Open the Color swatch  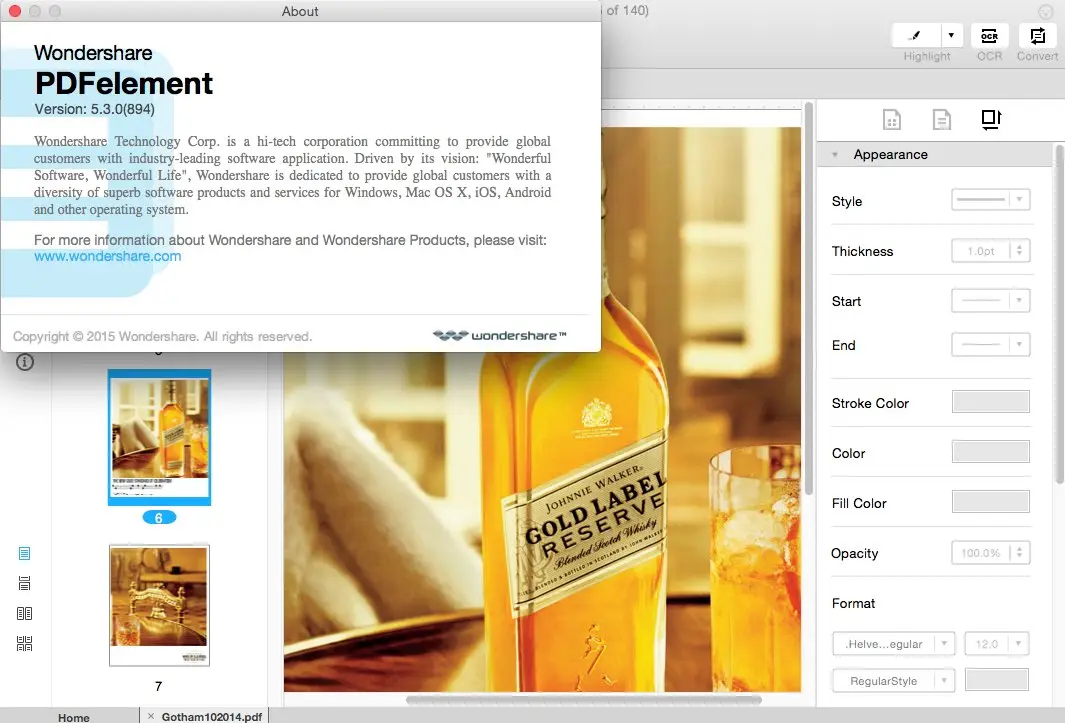(990, 452)
